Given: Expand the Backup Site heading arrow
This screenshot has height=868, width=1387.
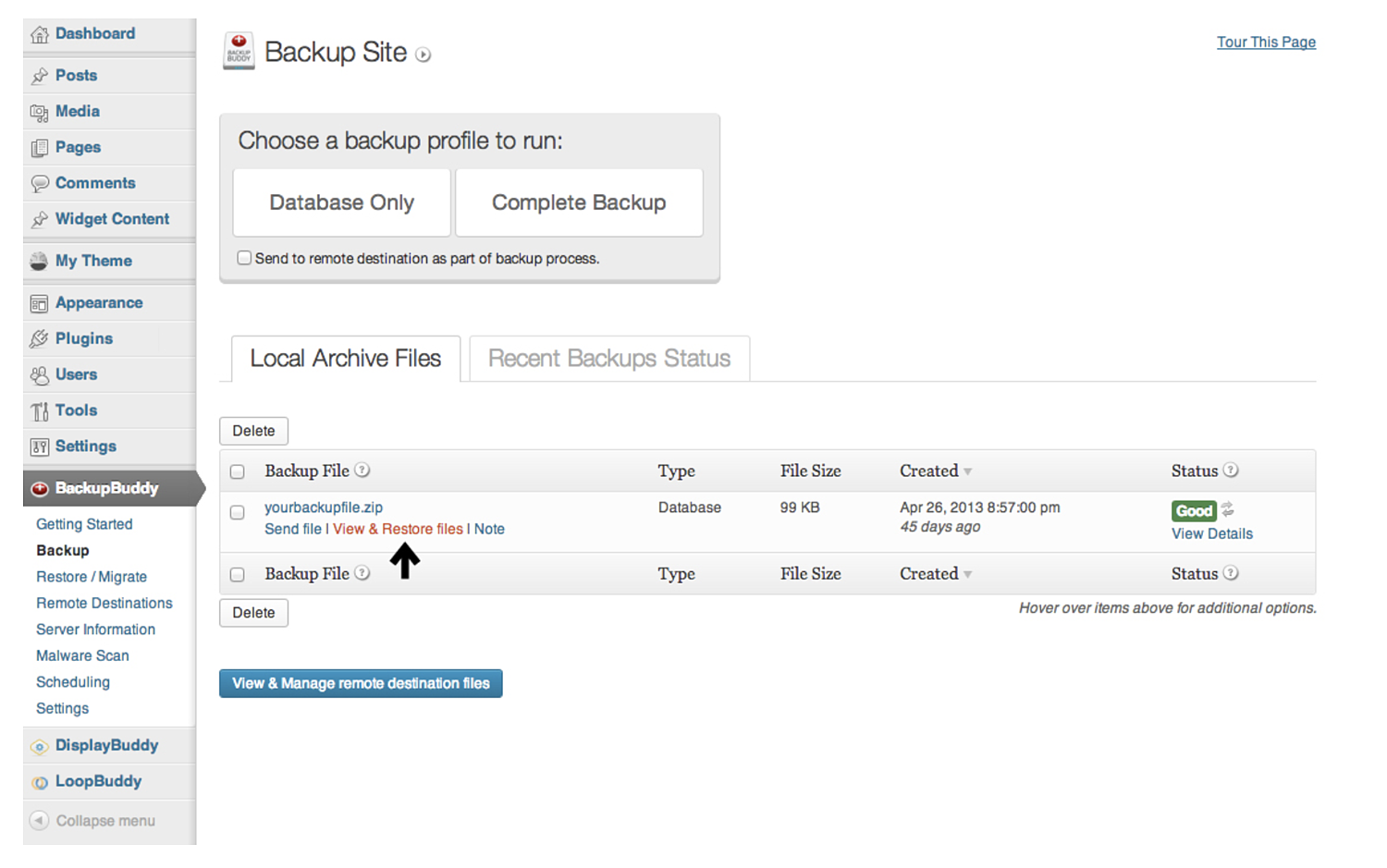Looking at the screenshot, I should coord(423,54).
